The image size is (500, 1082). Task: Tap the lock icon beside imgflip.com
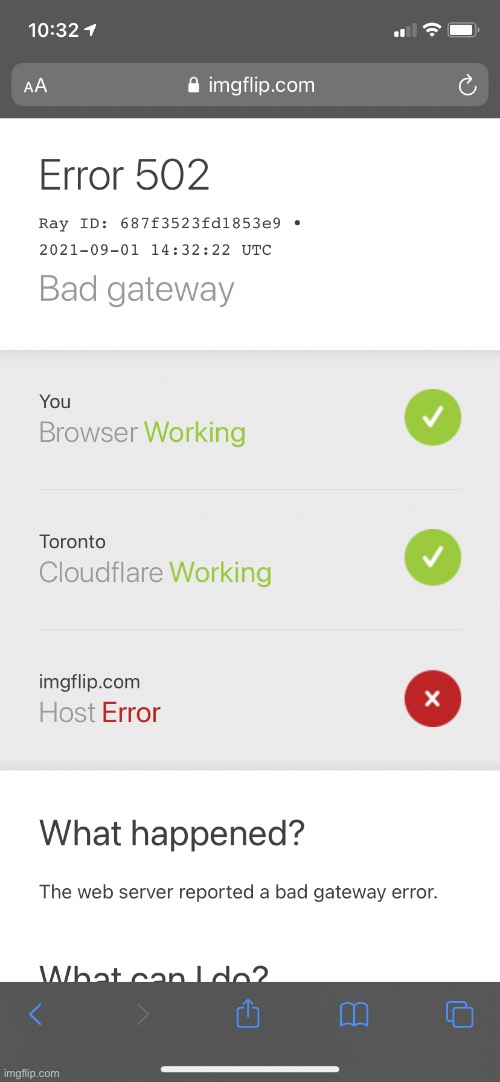click(x=194, y=85)
